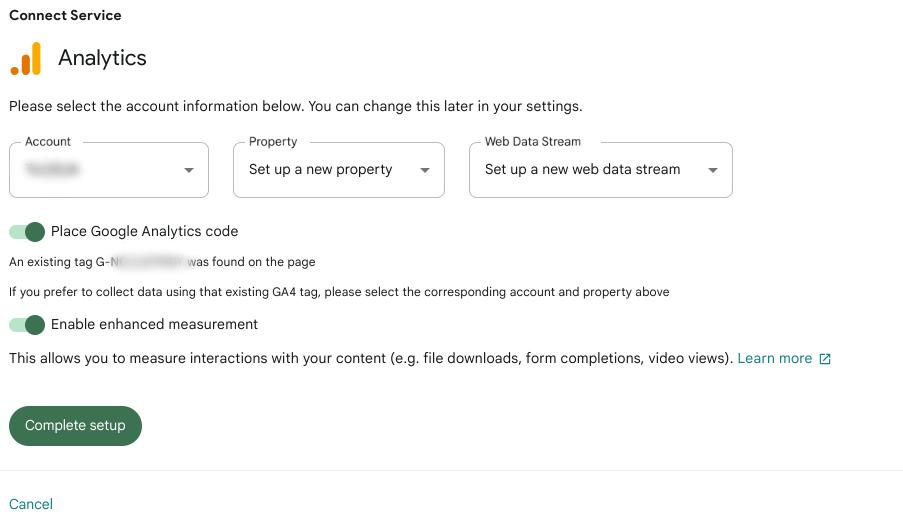This screenshot has height=527, width=903.
Task: Click the external link icon beside Learn more
Action: [x=825, y=359]
